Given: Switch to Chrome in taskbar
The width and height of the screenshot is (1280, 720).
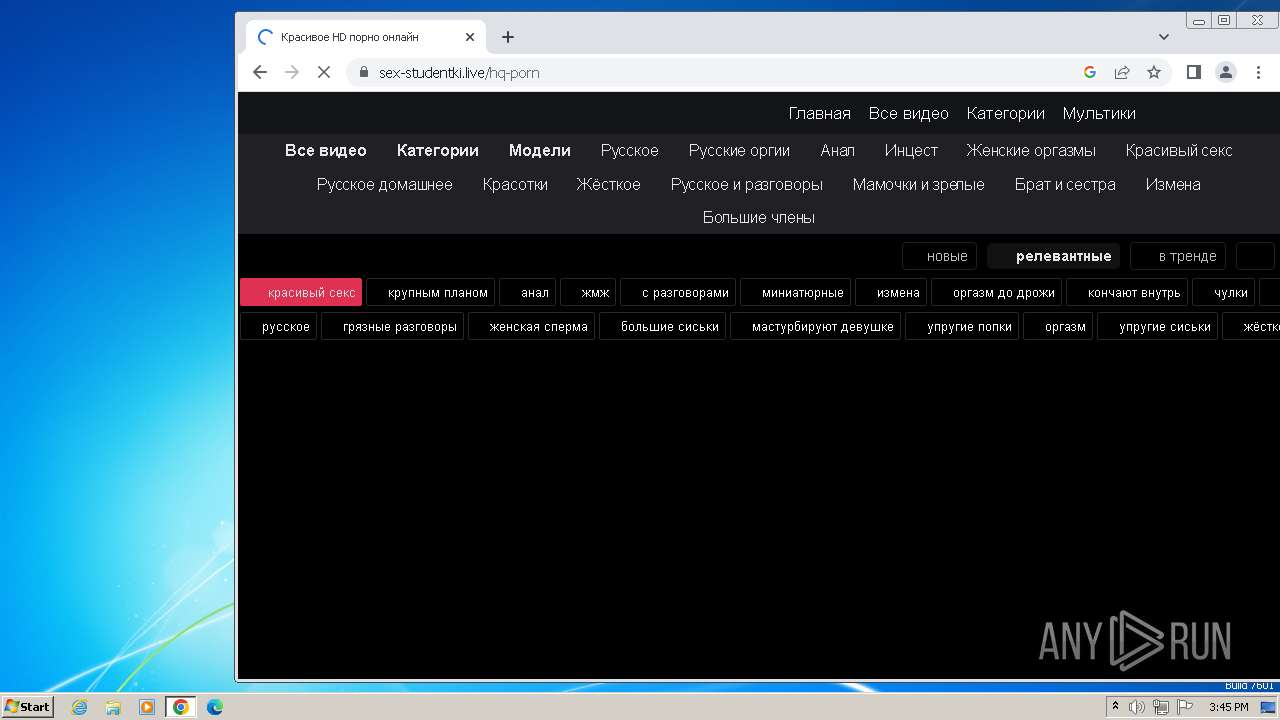Looking at the screenshot, I should (180, 707).
